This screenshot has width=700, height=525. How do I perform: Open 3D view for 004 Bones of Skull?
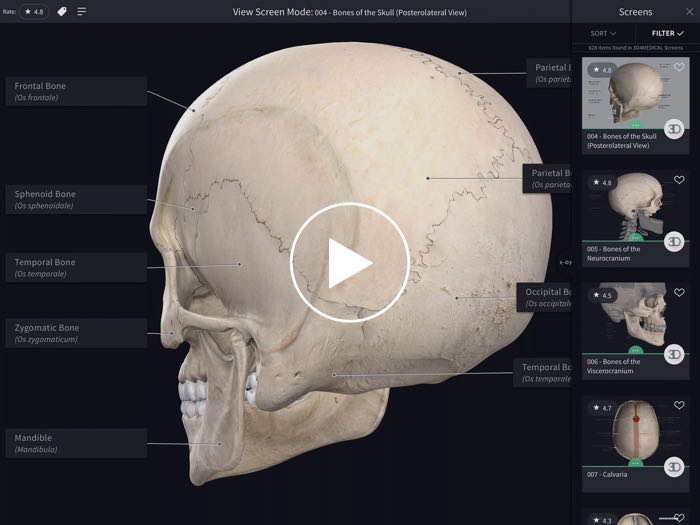pos(675,129)
